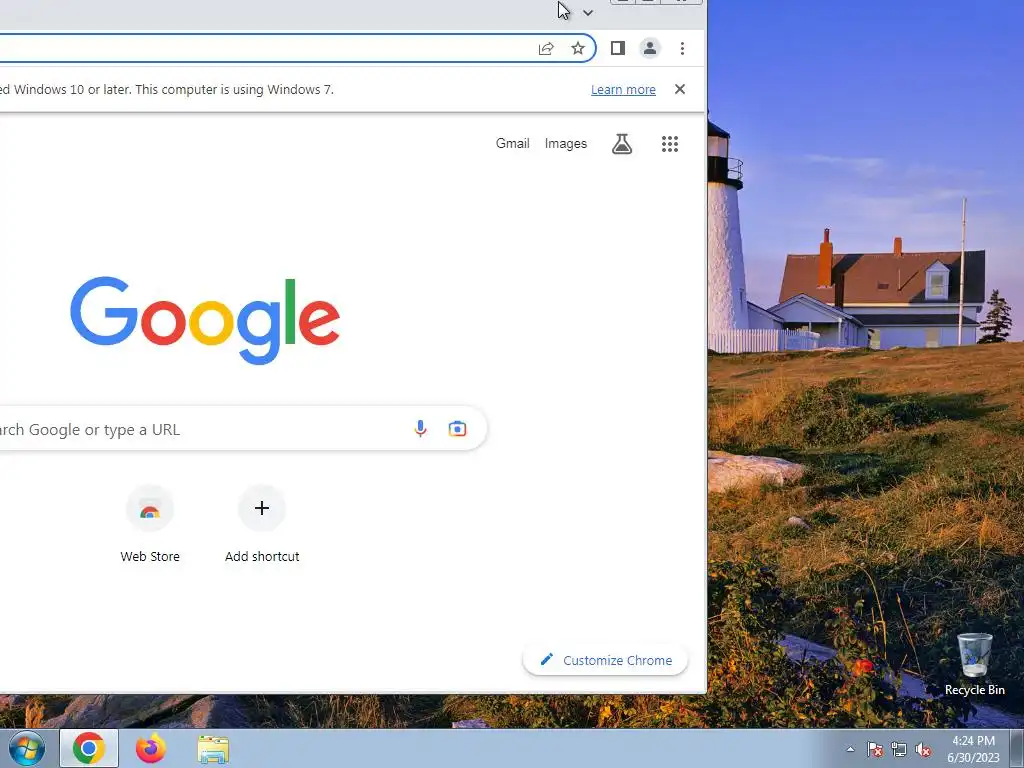Open Action Center flag icon
The height and width of the screenshot is (768, 1024).
tap(875, 749)
